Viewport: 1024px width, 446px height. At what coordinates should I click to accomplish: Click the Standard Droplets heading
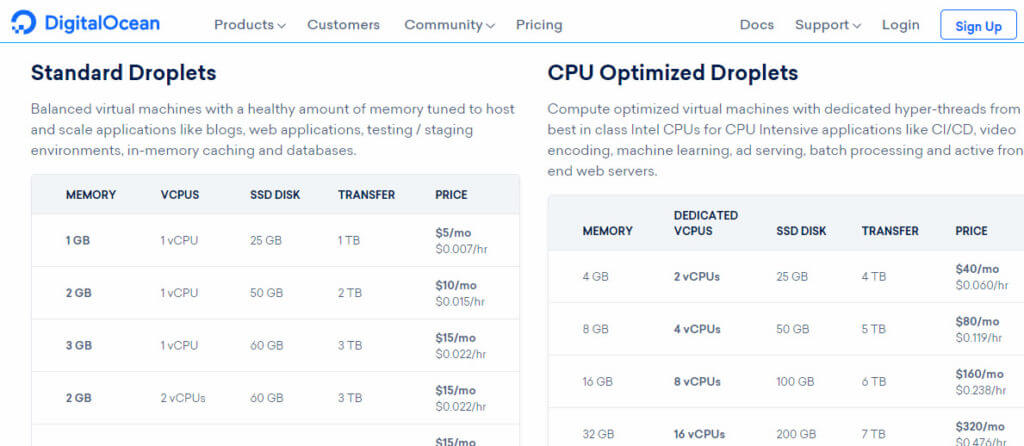click(x=123, y=73)
